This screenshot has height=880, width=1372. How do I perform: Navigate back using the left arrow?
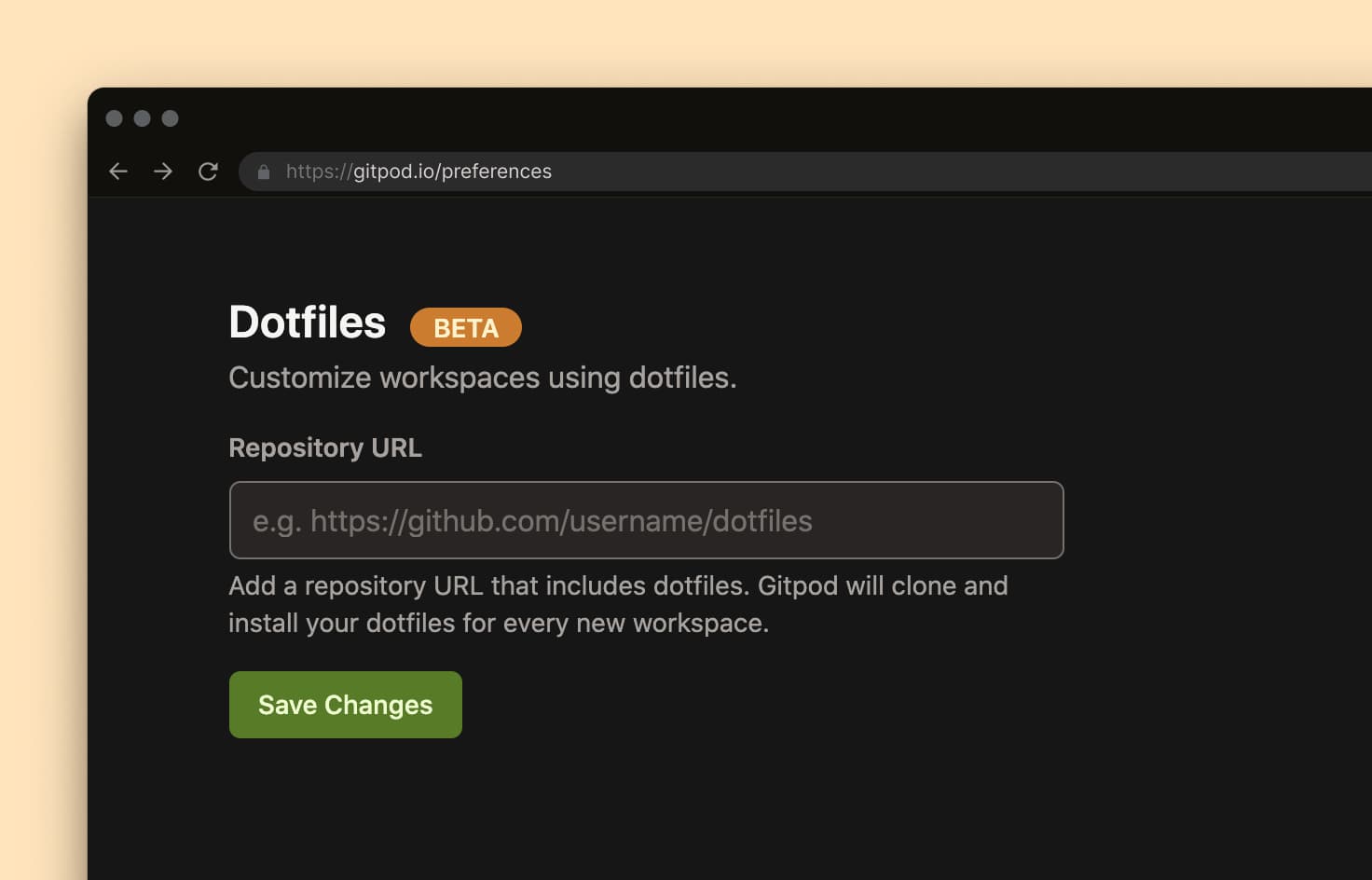(118, 172)
